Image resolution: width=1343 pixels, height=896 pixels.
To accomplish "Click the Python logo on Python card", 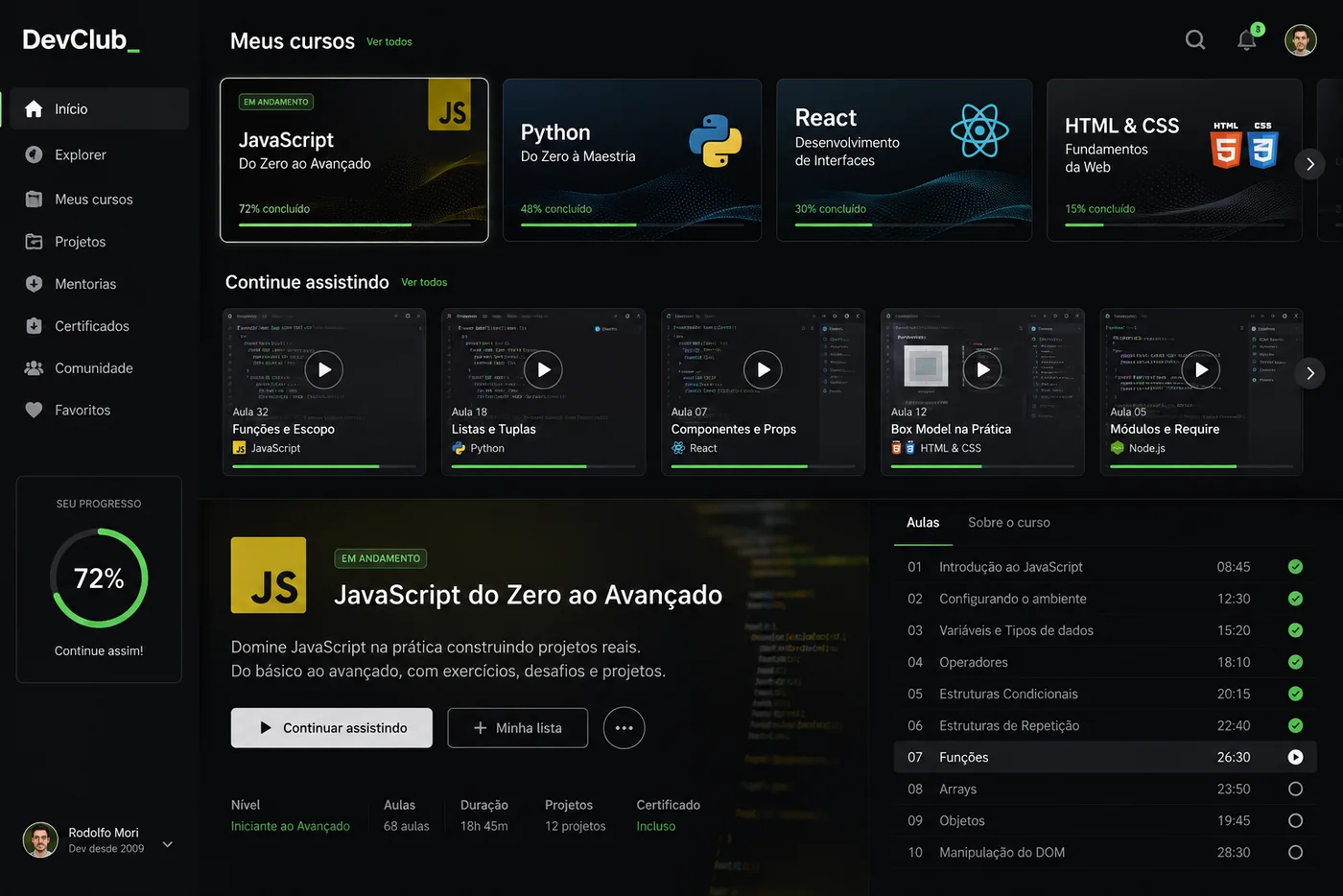I will (716, 140).
